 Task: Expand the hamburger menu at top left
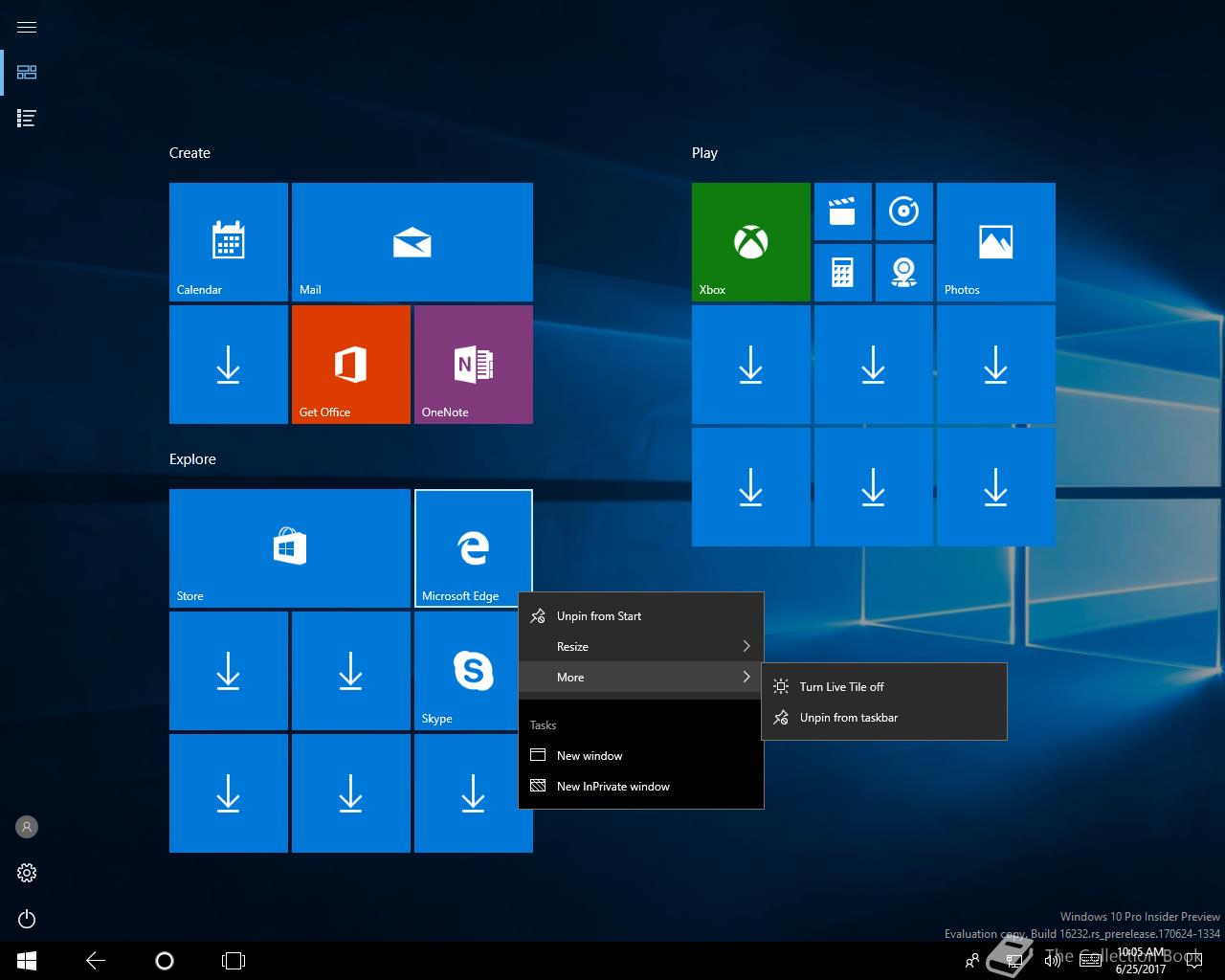[27, 27]
